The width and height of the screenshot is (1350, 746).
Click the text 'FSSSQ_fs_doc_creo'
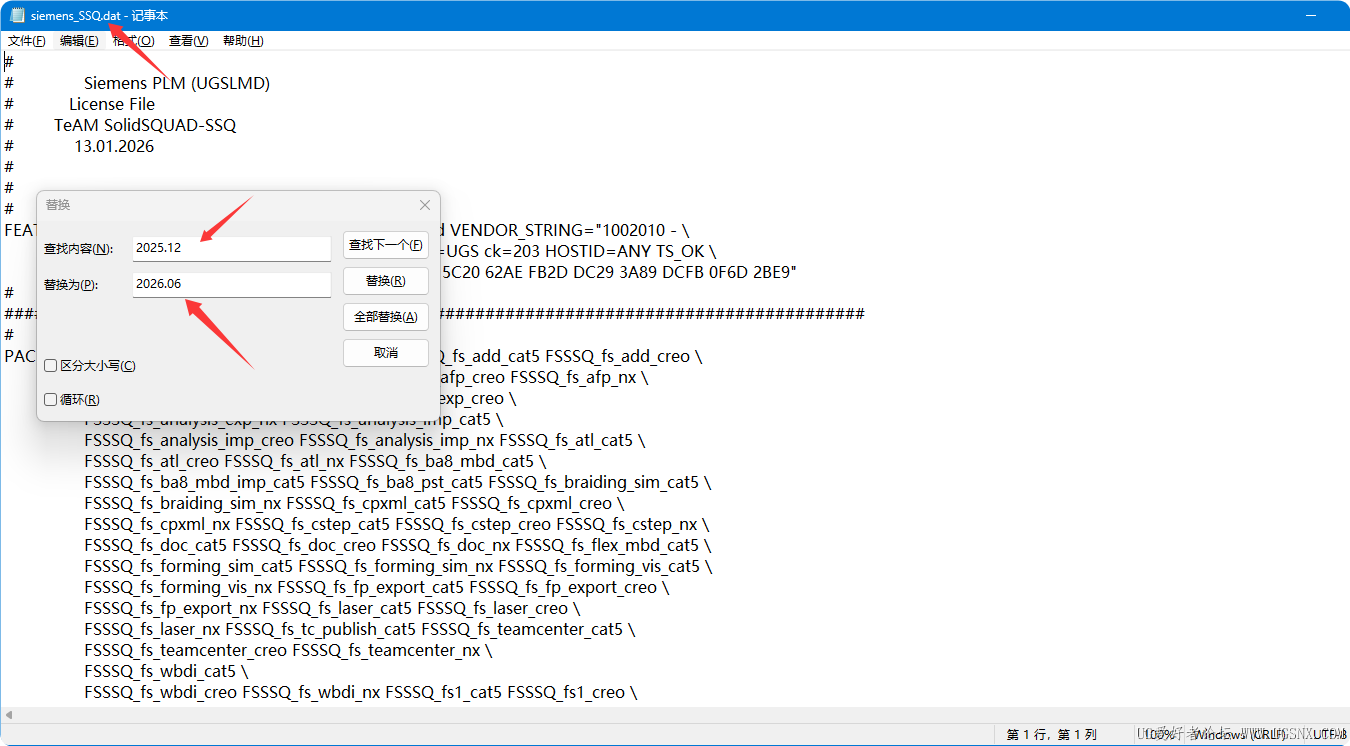point(304,545)
